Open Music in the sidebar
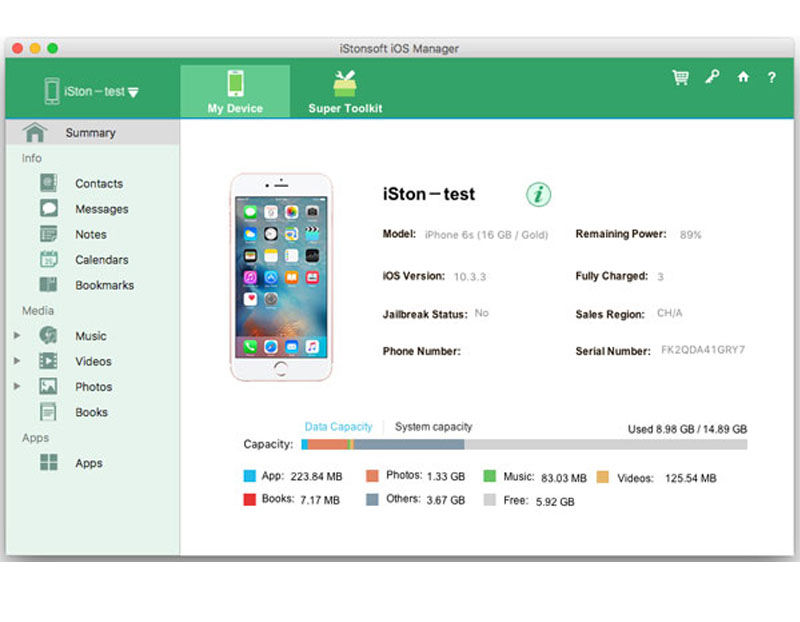The width and height of the screenshot is (800, 622). point(91,336)
